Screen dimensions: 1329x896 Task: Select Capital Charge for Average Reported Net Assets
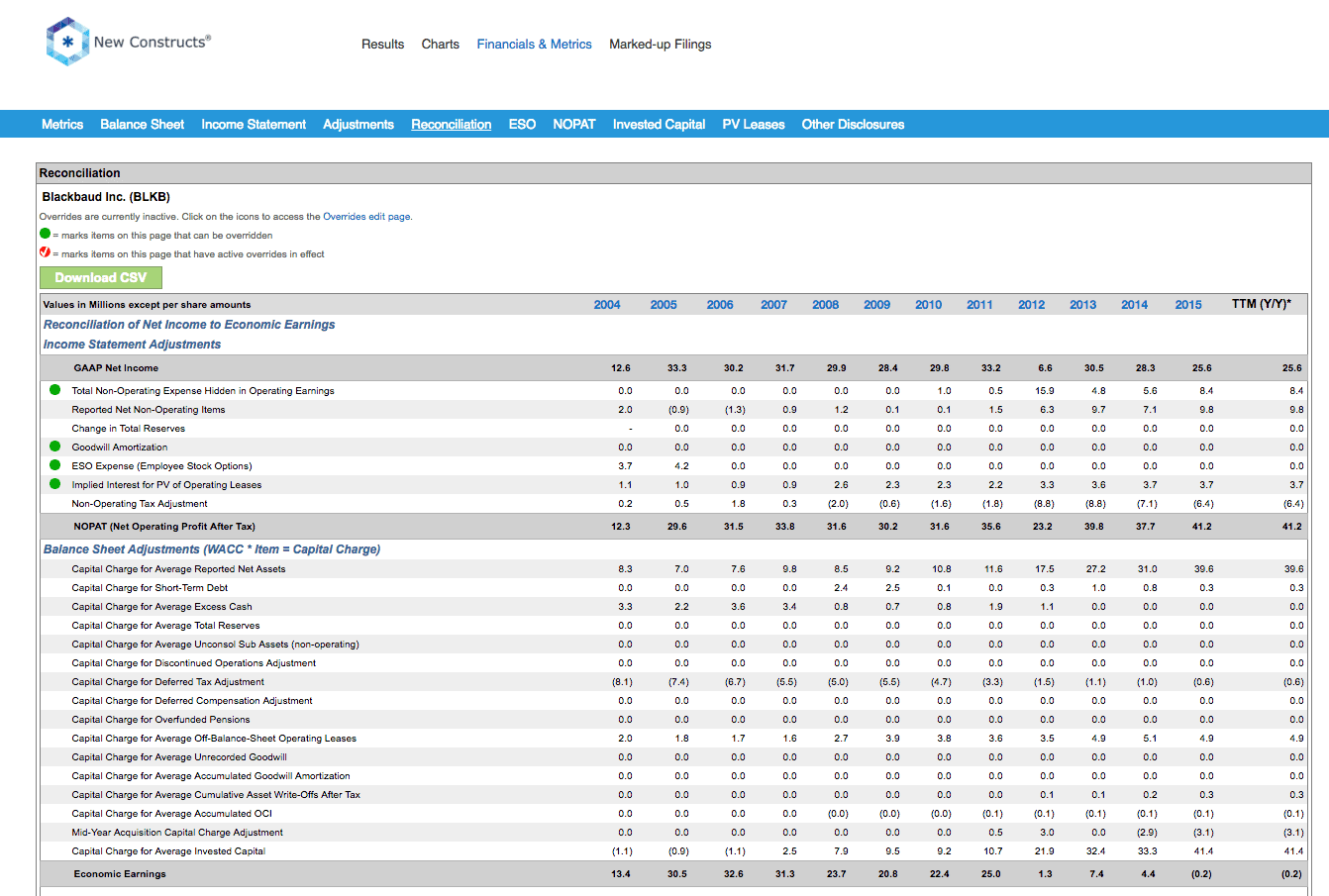coord(178,569)
